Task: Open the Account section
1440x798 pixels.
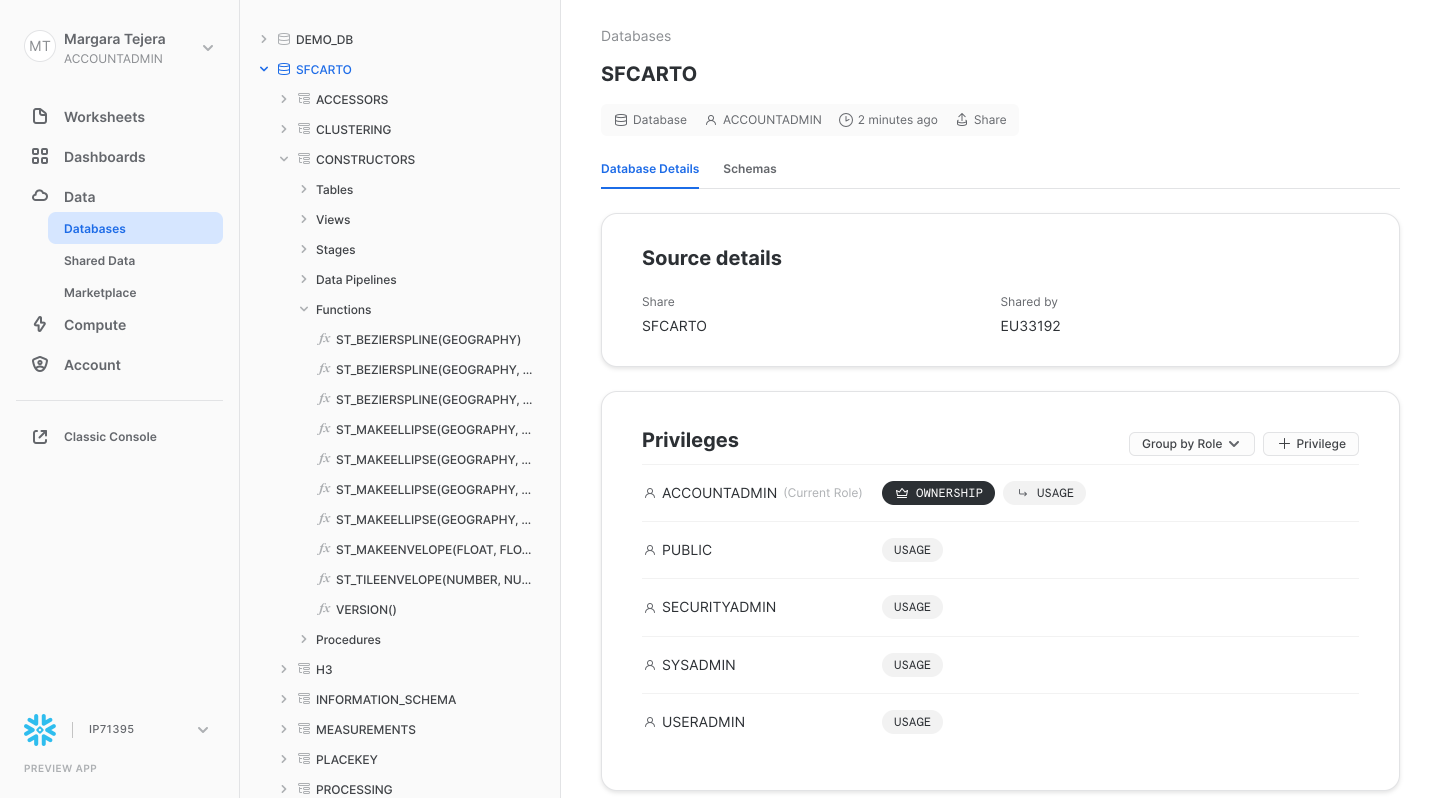Action: (x=92, y=365)
